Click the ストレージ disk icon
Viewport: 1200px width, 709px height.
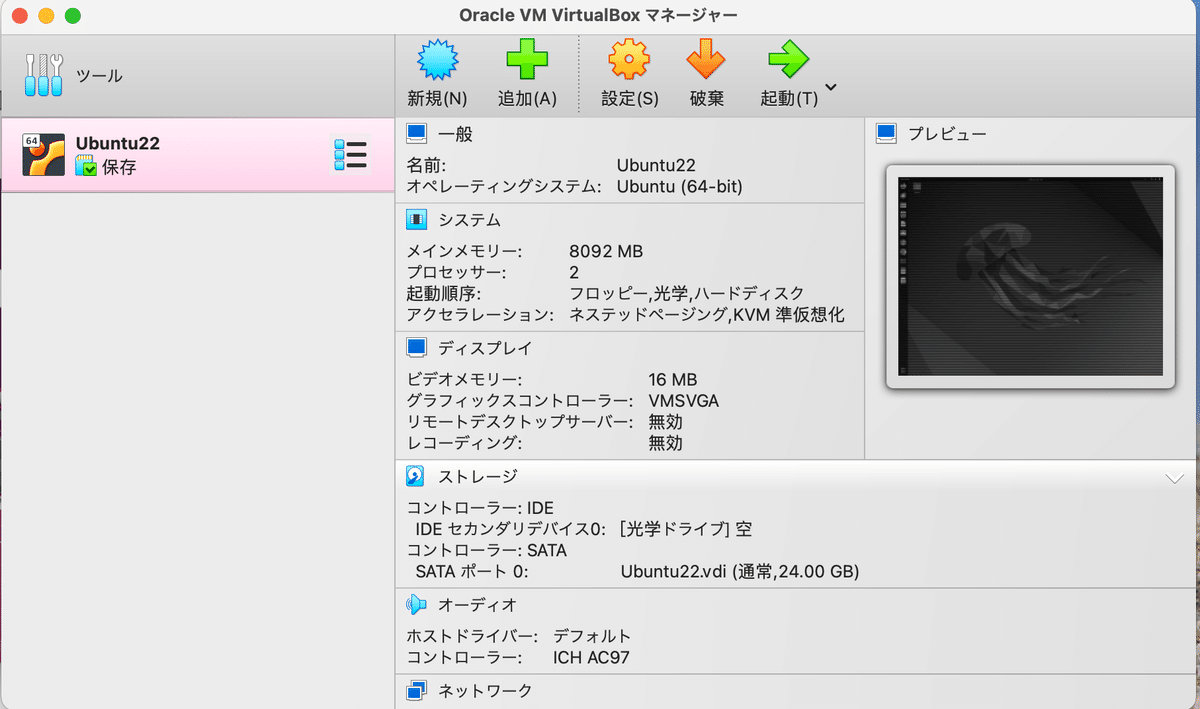[x=416, y=476]
